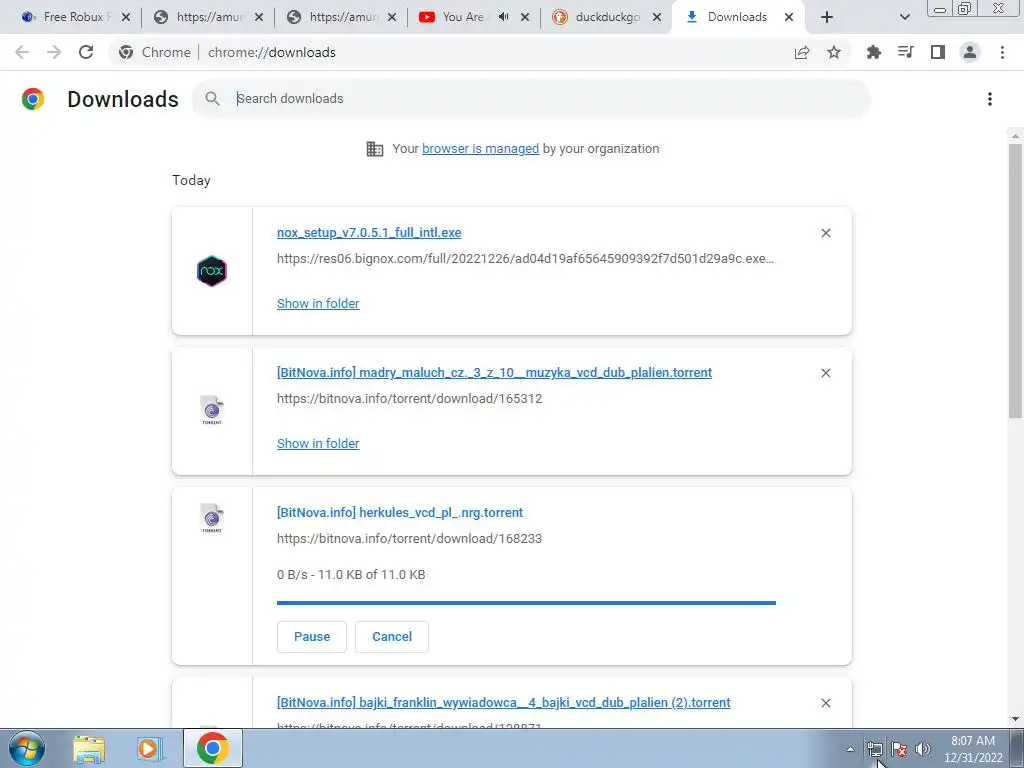Cancel the herkules torrent download

pos(392,637)
